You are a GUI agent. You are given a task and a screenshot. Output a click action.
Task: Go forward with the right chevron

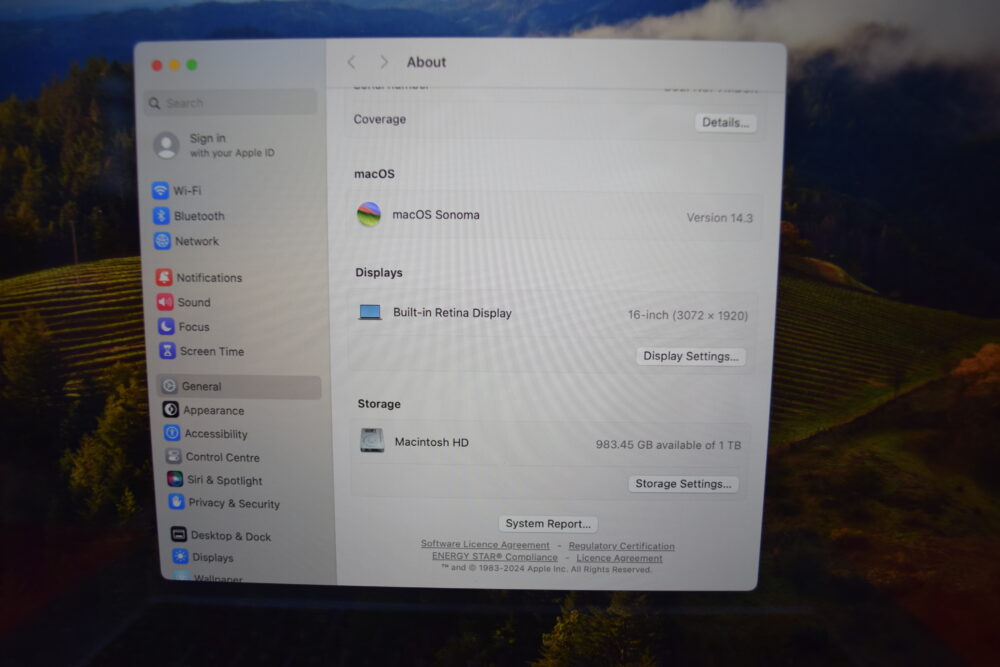tap(383, 62)
